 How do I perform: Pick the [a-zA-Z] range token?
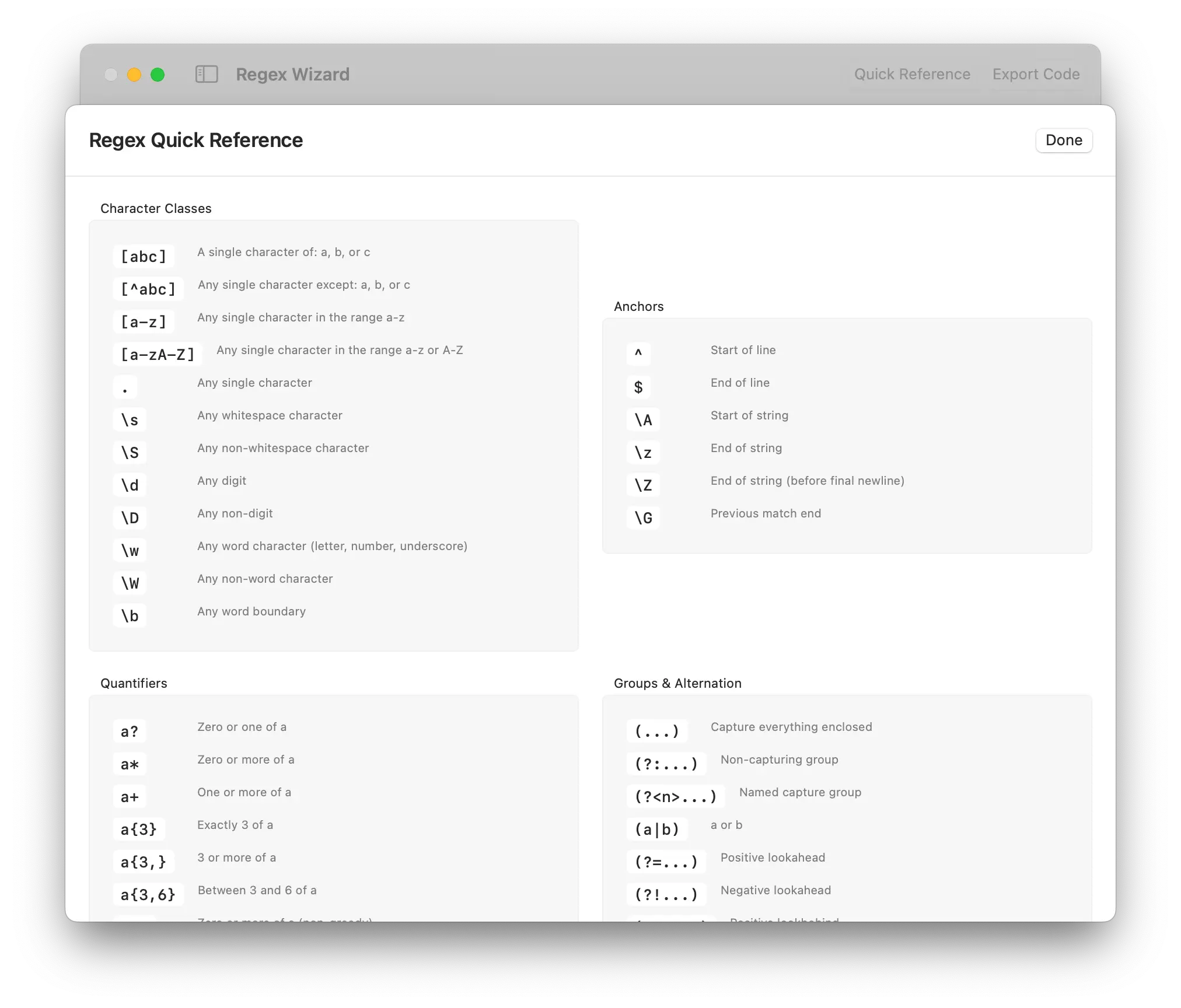158,355
